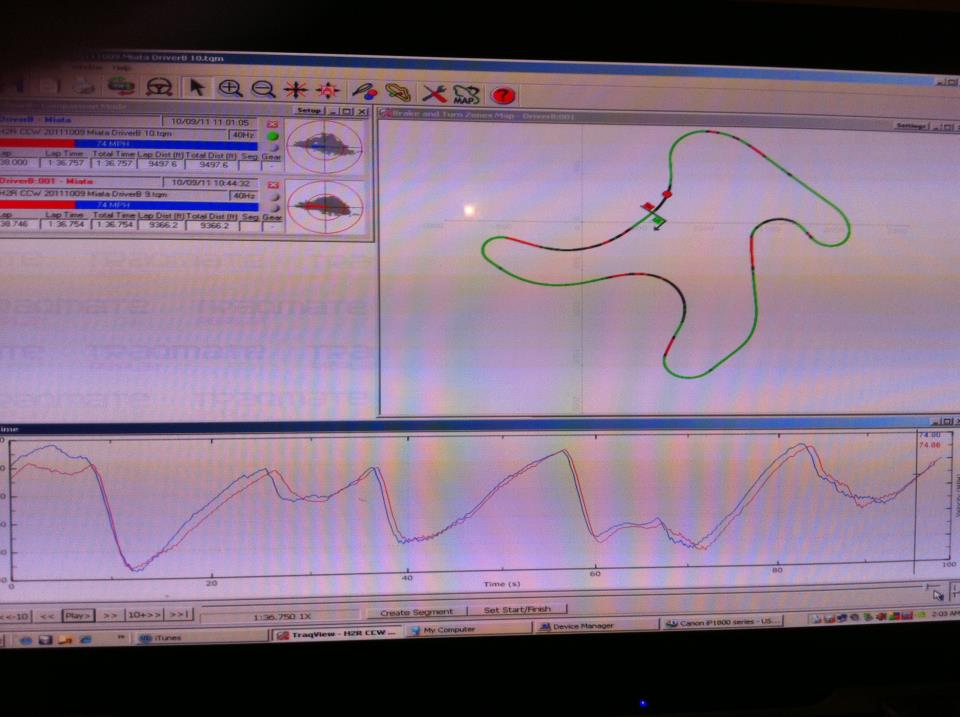Click the Create Segment button
Image resolution: width=960 pixels, height=717 pixels.
[417, 611]
